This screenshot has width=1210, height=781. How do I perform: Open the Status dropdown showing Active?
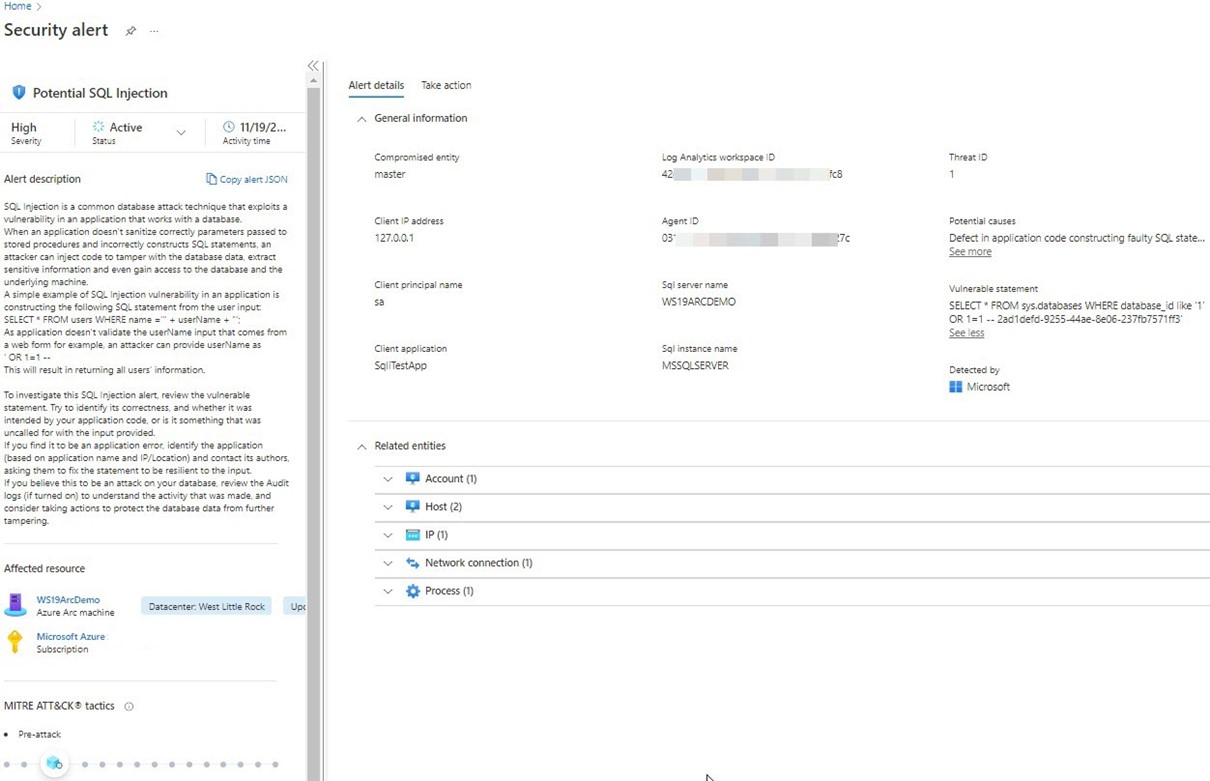(x=180, y=132)
